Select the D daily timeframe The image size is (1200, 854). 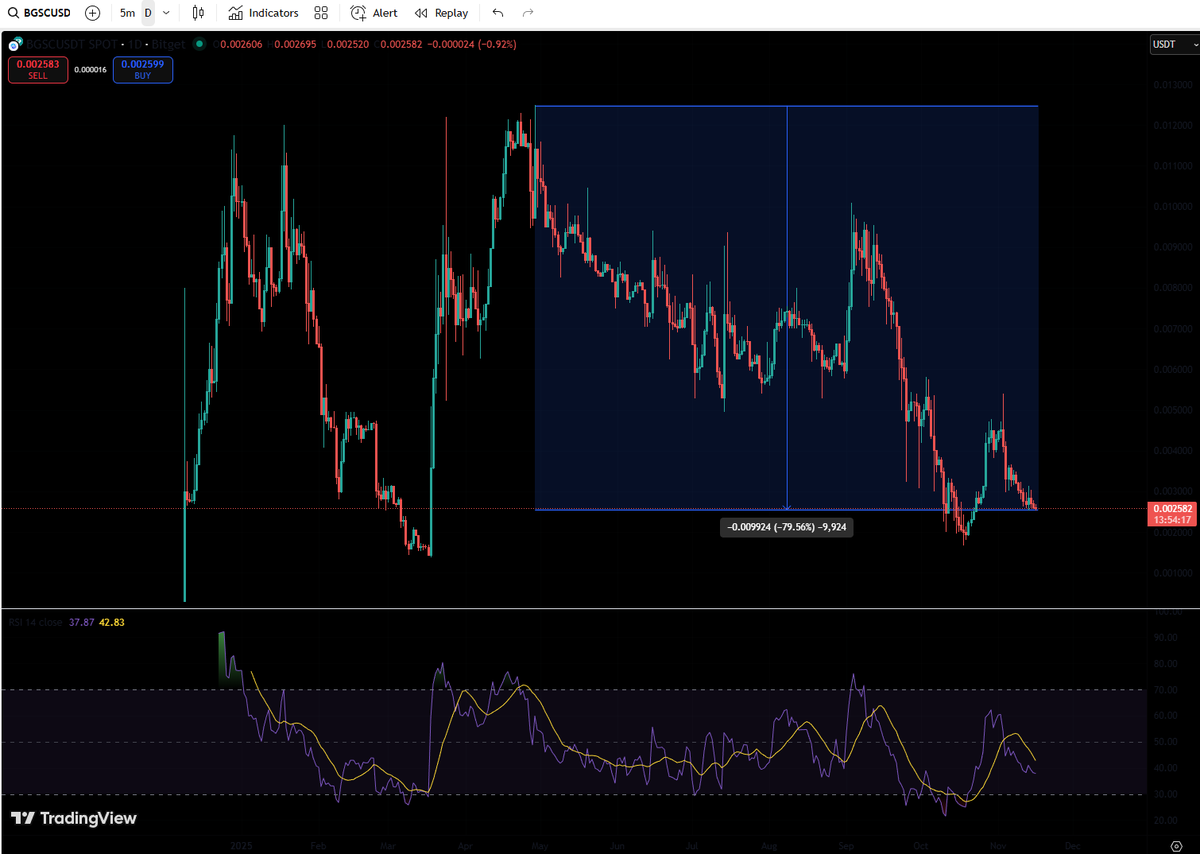(148, 13)
